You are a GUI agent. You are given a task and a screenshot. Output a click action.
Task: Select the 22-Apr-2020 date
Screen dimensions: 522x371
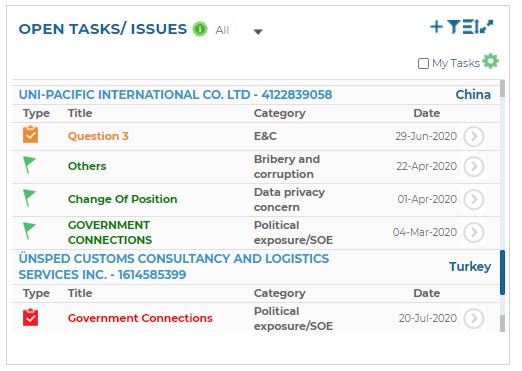pos(426,166)
